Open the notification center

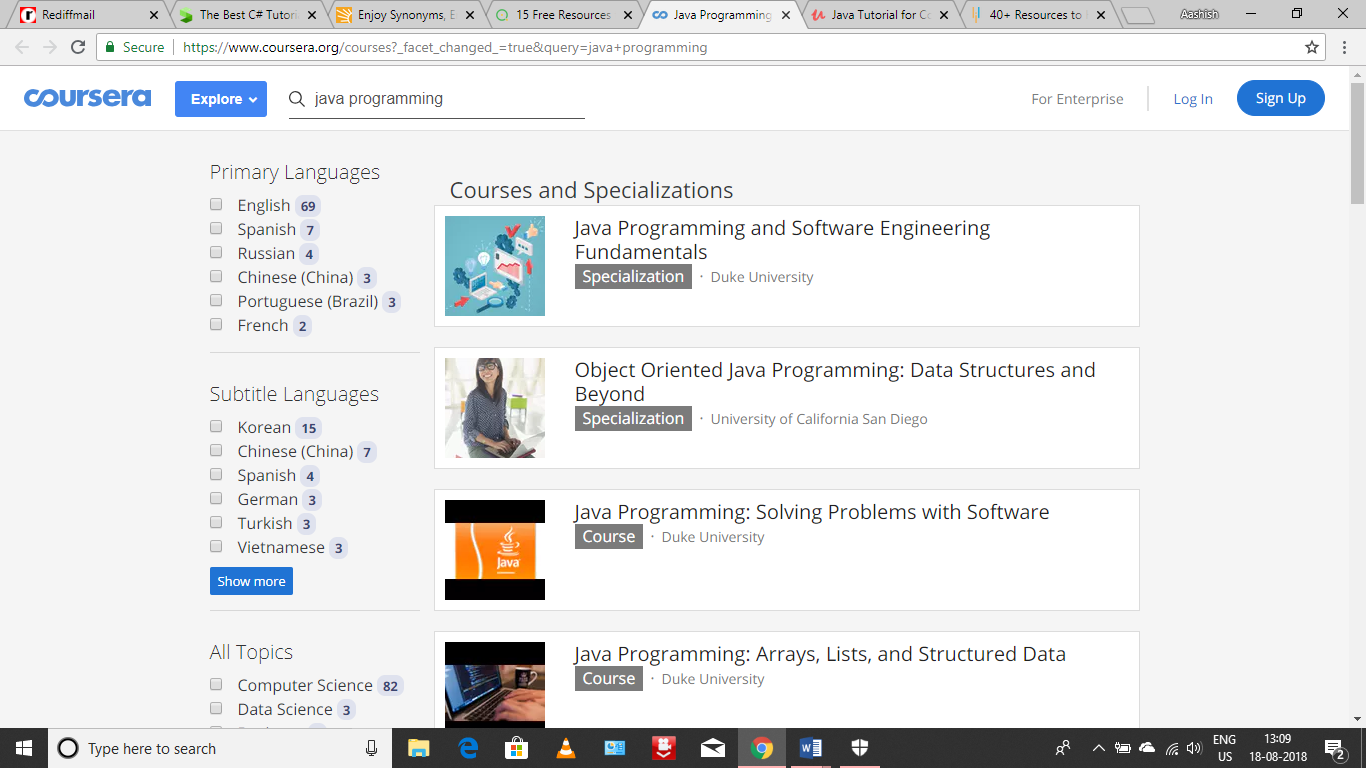point(1334,748)
